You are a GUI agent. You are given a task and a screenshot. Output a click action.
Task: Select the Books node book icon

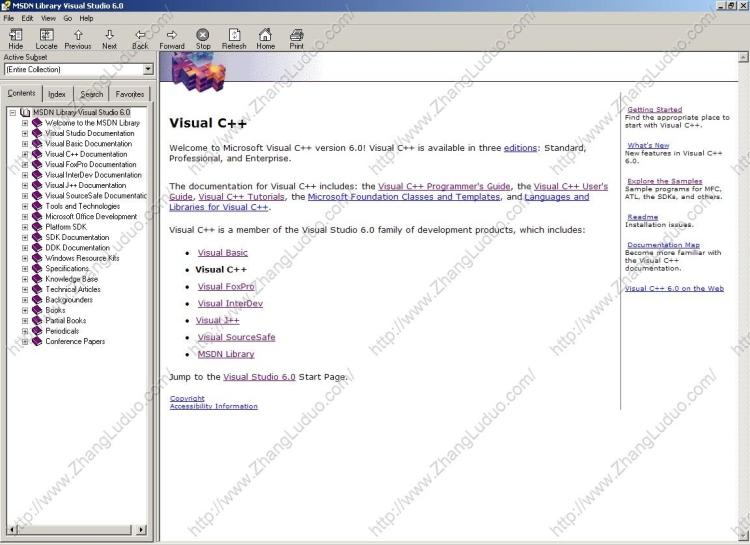[37, 310]
